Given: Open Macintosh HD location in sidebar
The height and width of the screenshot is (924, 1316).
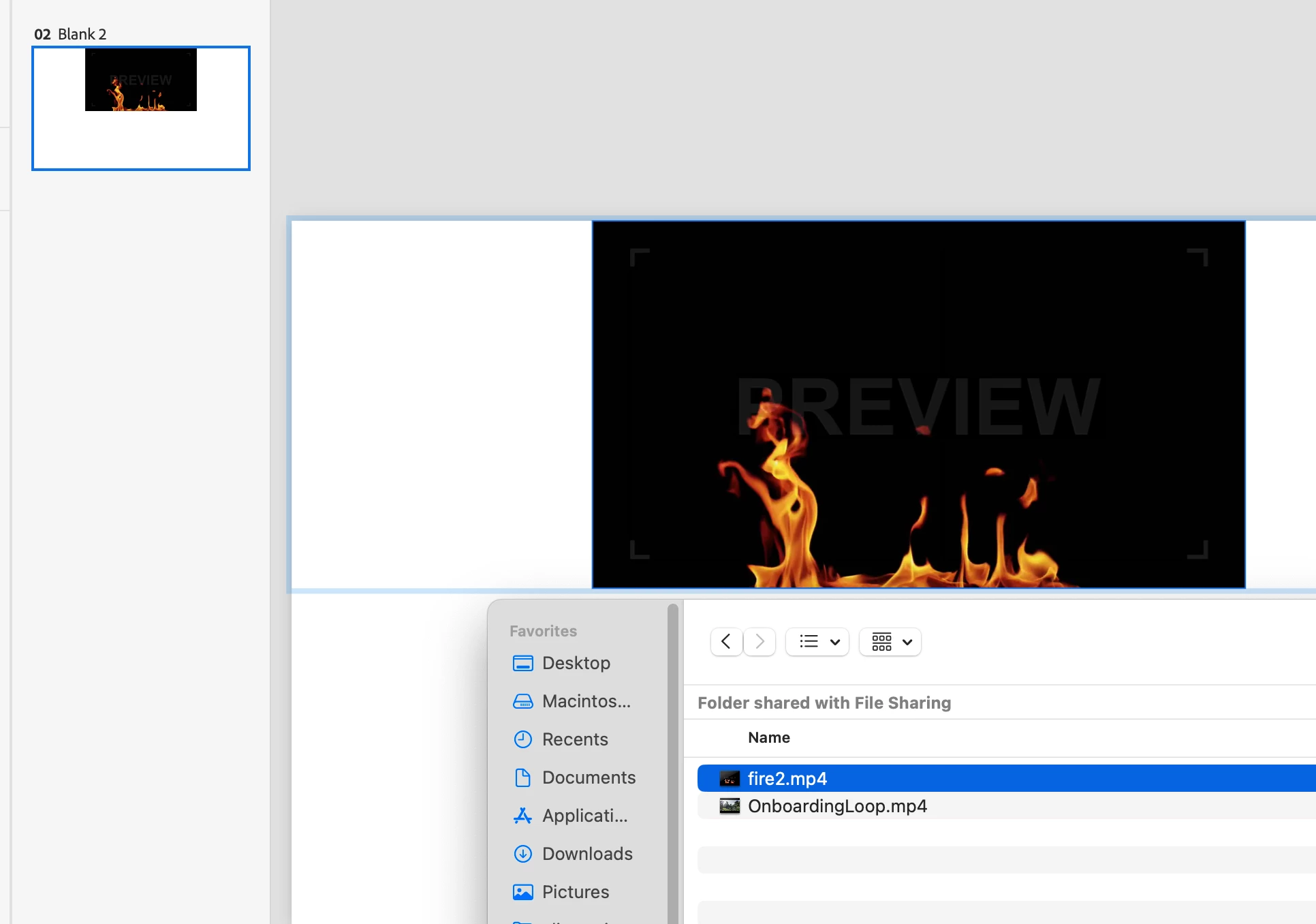Looking at the screenshot, I should tap(586, 701).
